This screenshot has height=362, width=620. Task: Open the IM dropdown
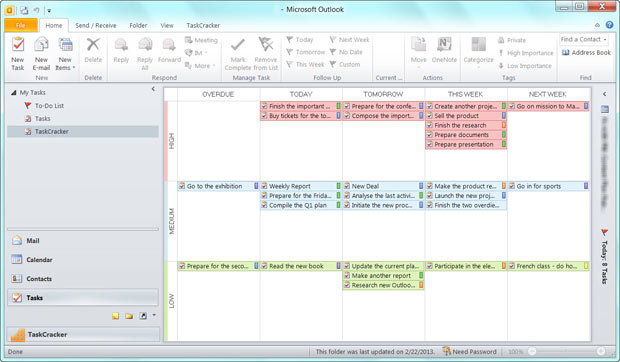point(197,53)
